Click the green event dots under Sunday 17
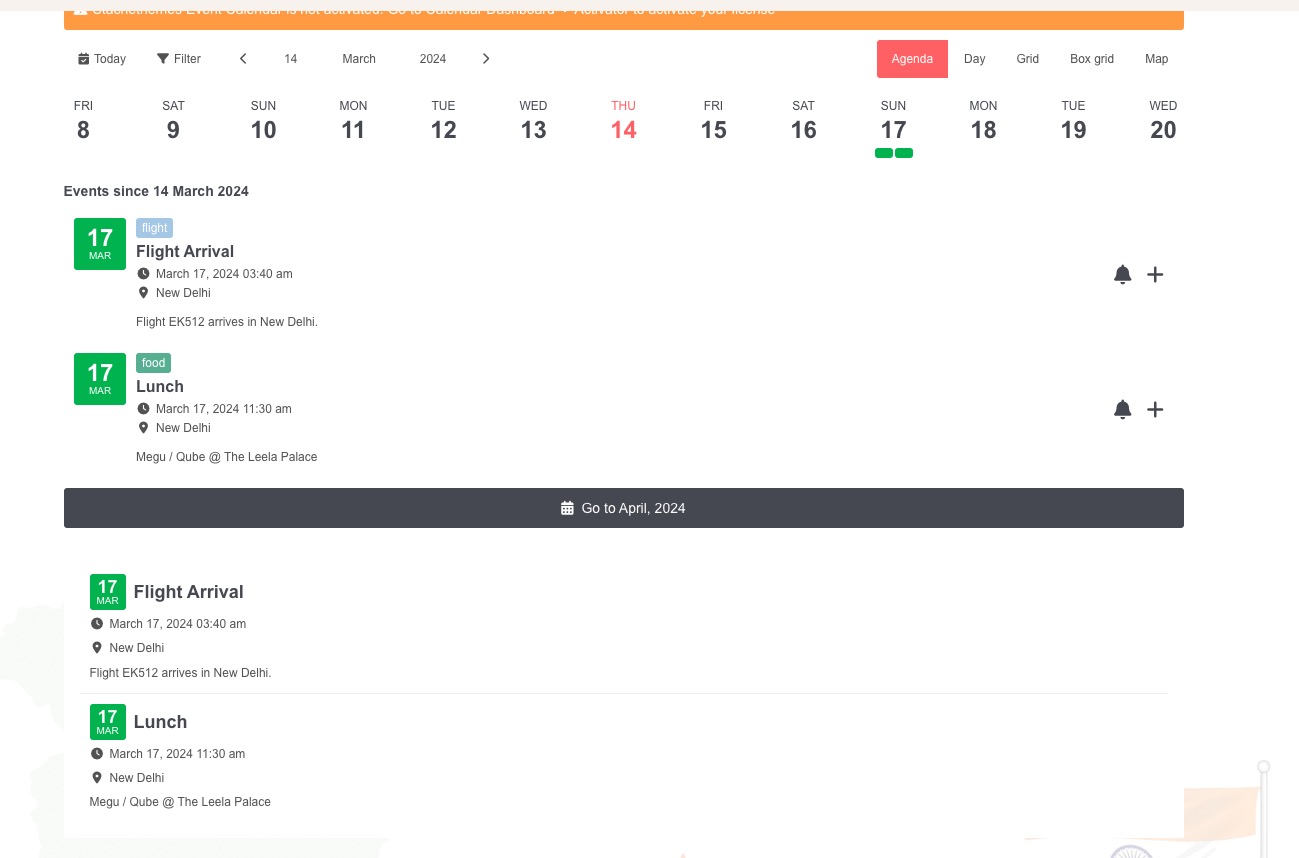Viewport: 1299px width, 858px height. tap(893, 153)
